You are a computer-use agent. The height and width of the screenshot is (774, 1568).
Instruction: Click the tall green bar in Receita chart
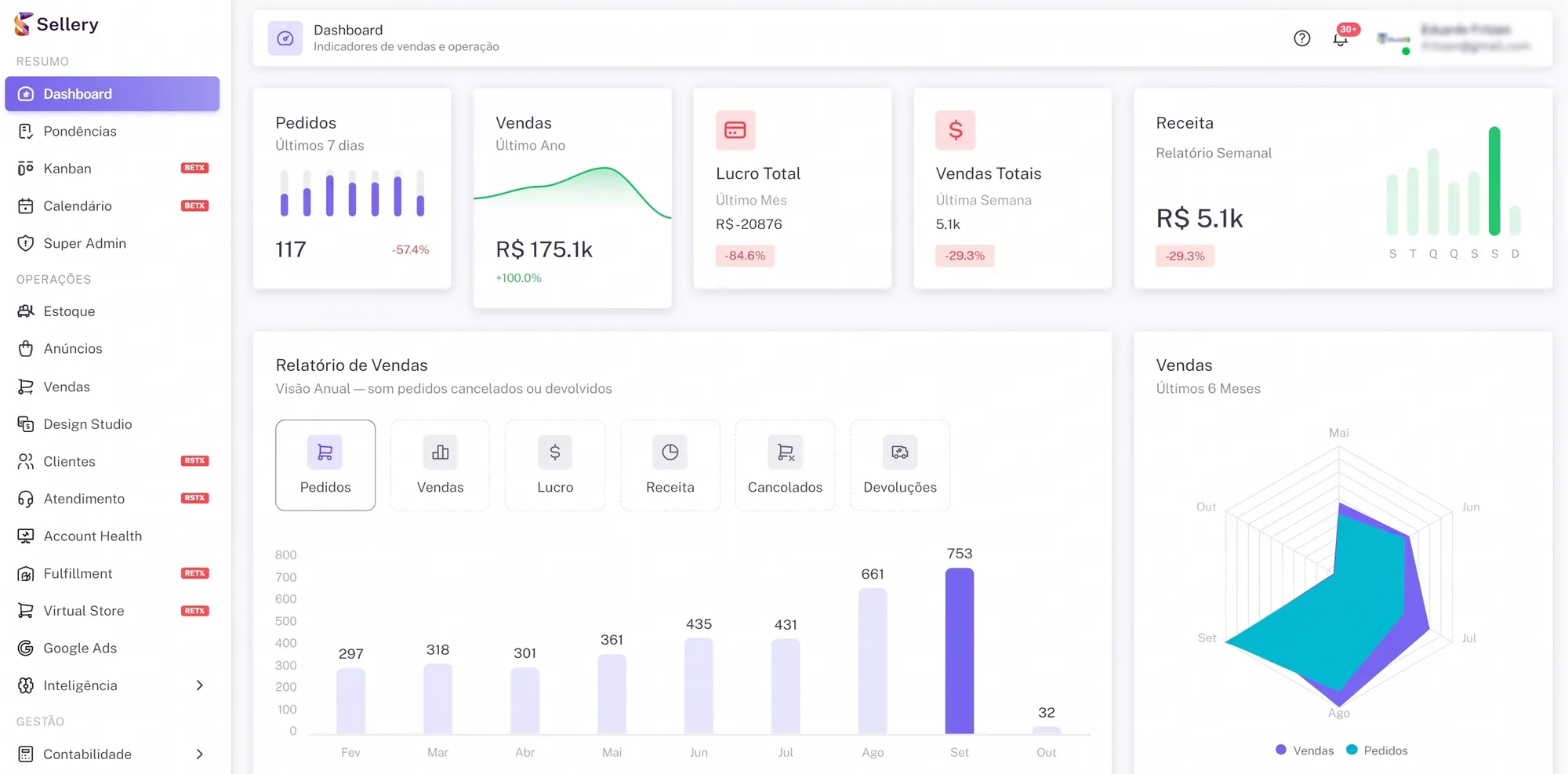[x=1494, y=181]
